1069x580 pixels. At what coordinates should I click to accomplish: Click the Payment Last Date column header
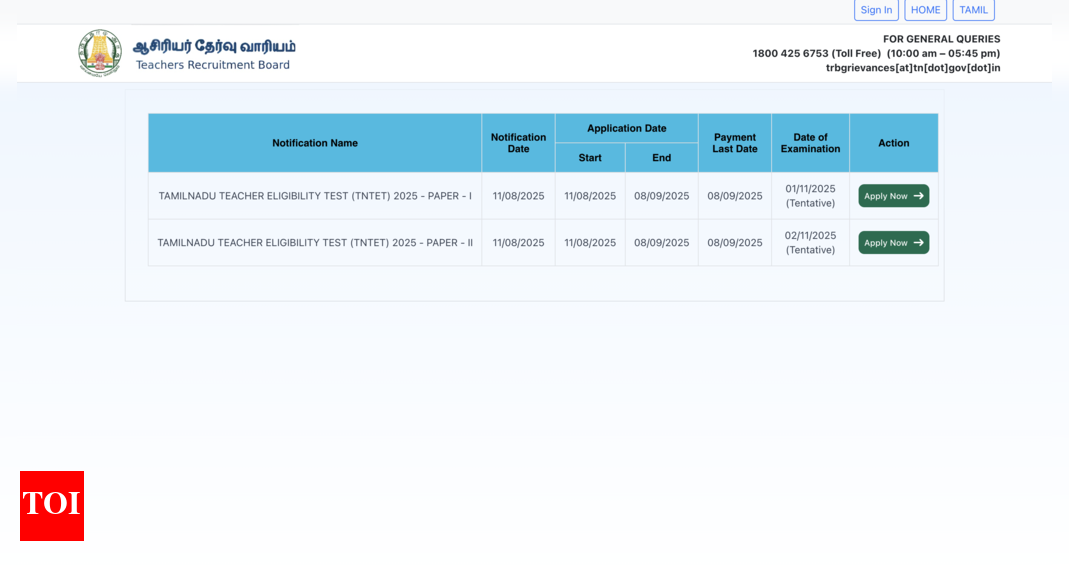(734, 143)
